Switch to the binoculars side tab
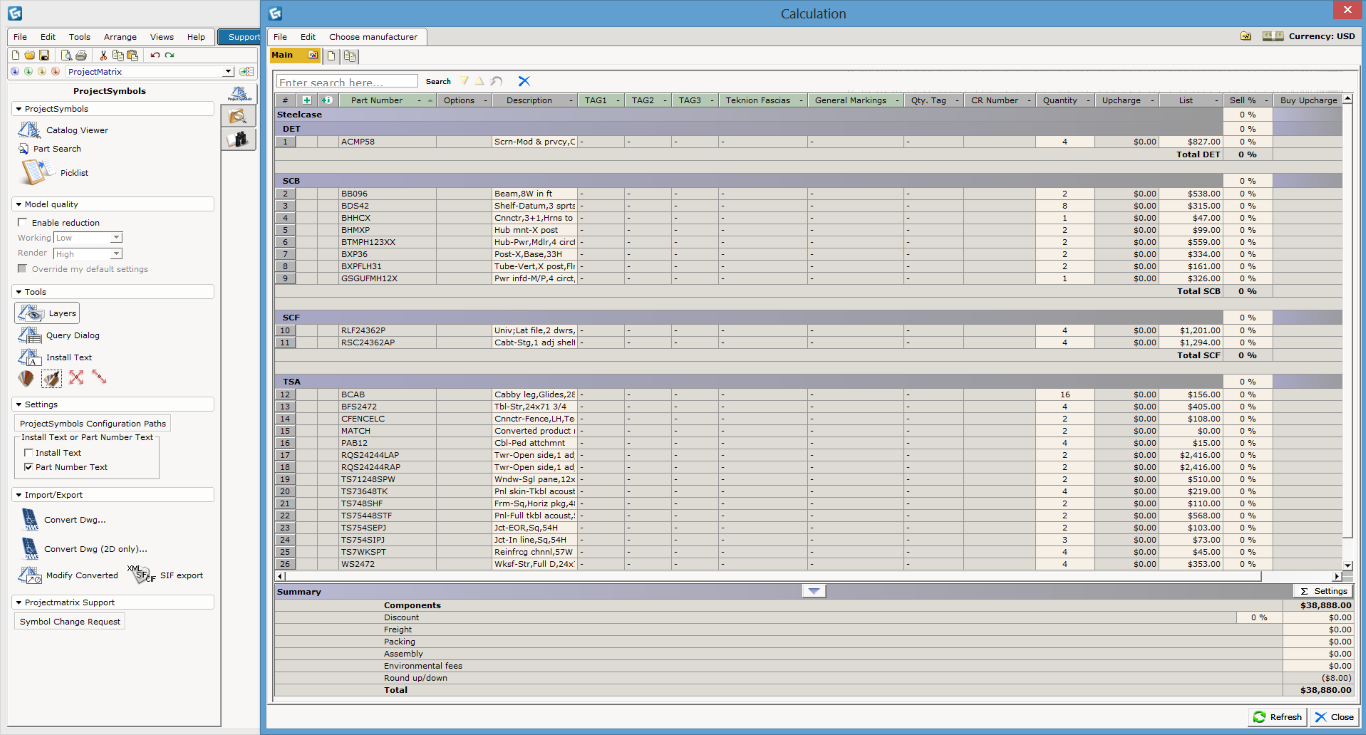This screenshot has height=735, width=1366. [x=237, y=139]
